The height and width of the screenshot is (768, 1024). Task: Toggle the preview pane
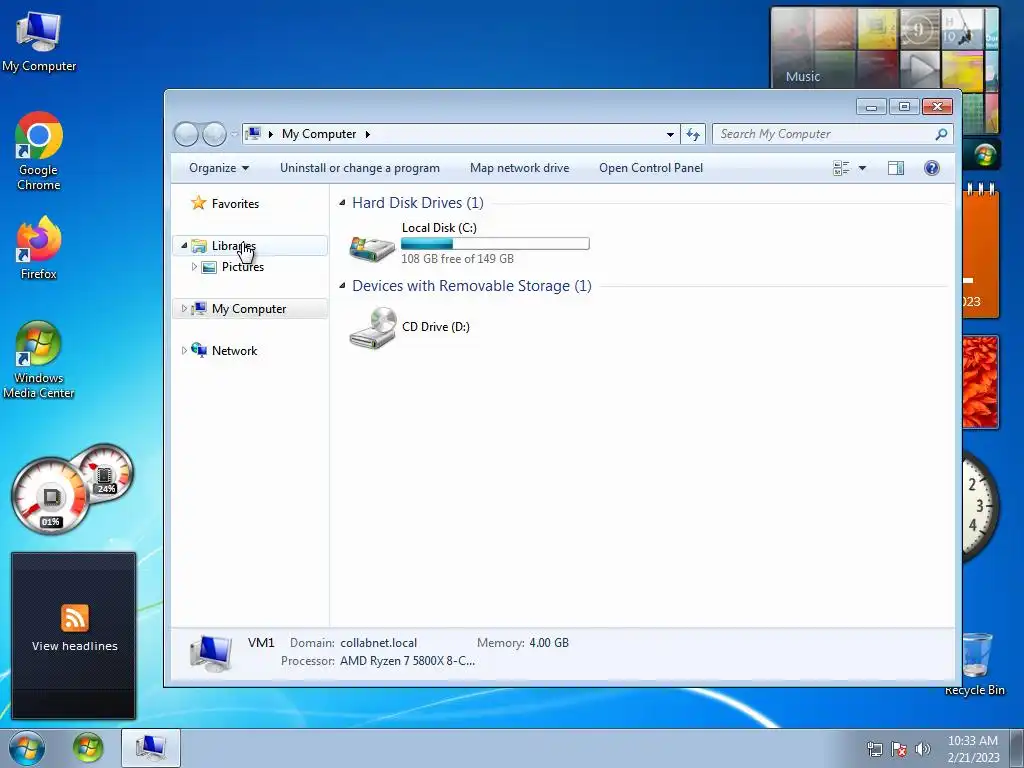[x=896, y=168]
